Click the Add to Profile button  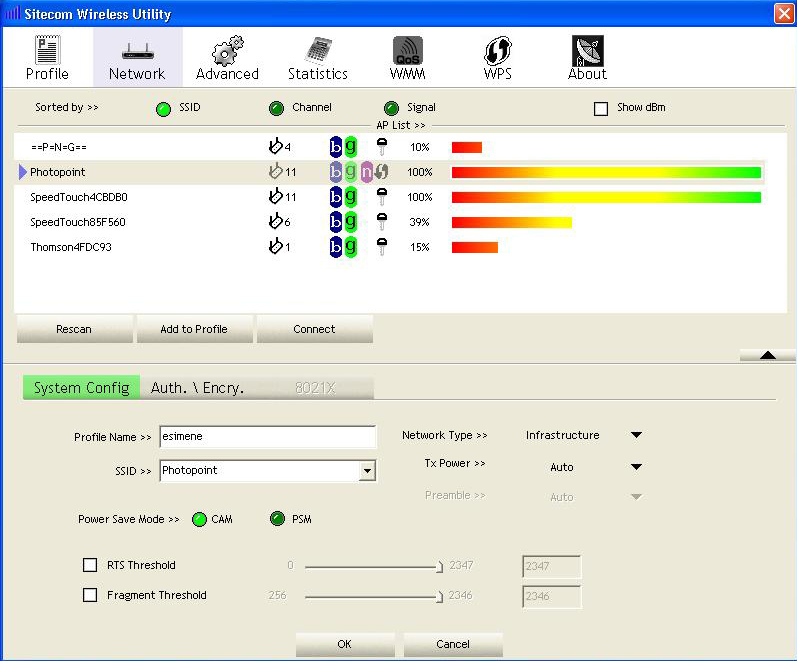coord(194,329)
